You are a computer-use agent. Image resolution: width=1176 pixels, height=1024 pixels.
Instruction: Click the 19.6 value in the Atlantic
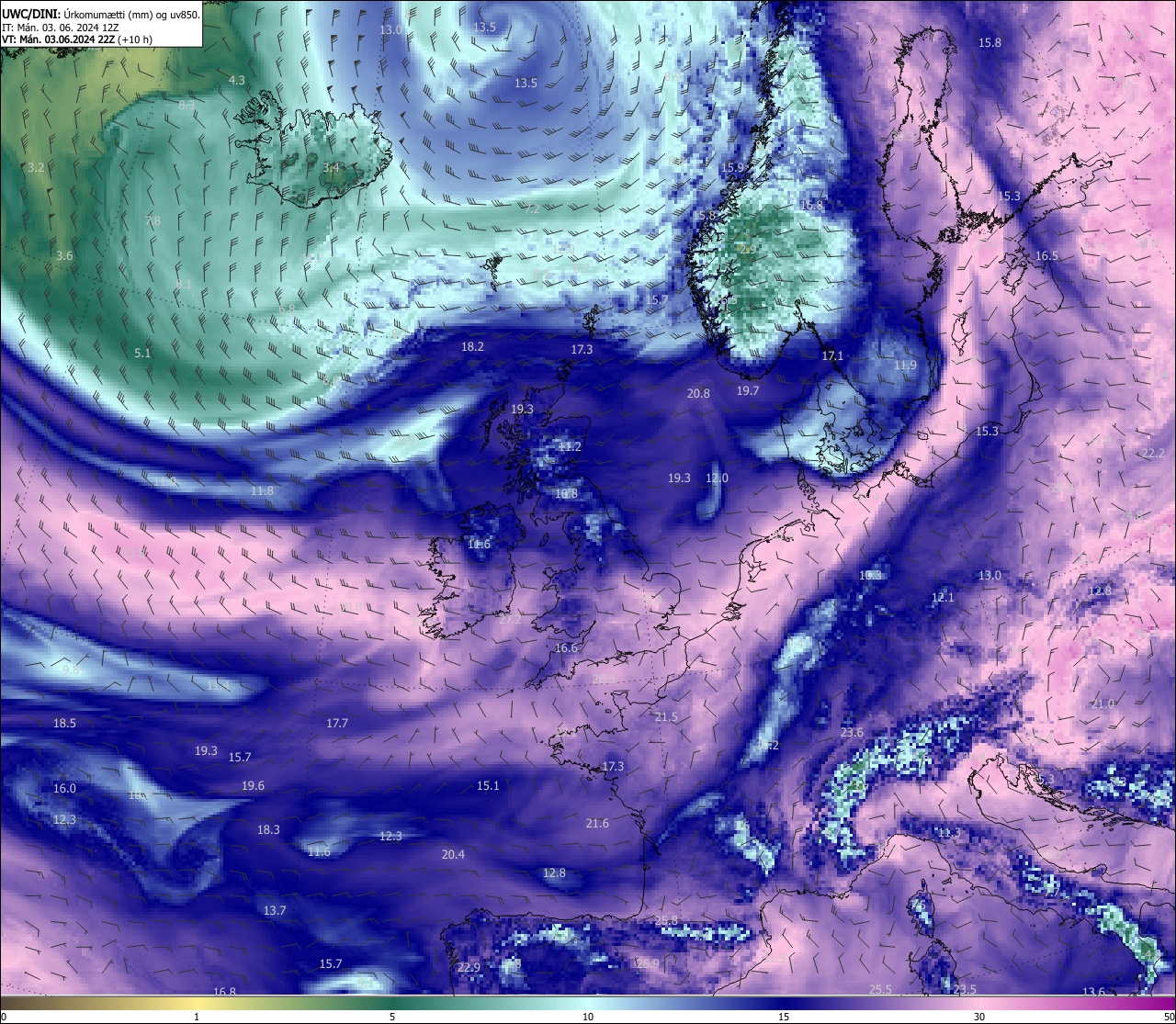[253, 786]
